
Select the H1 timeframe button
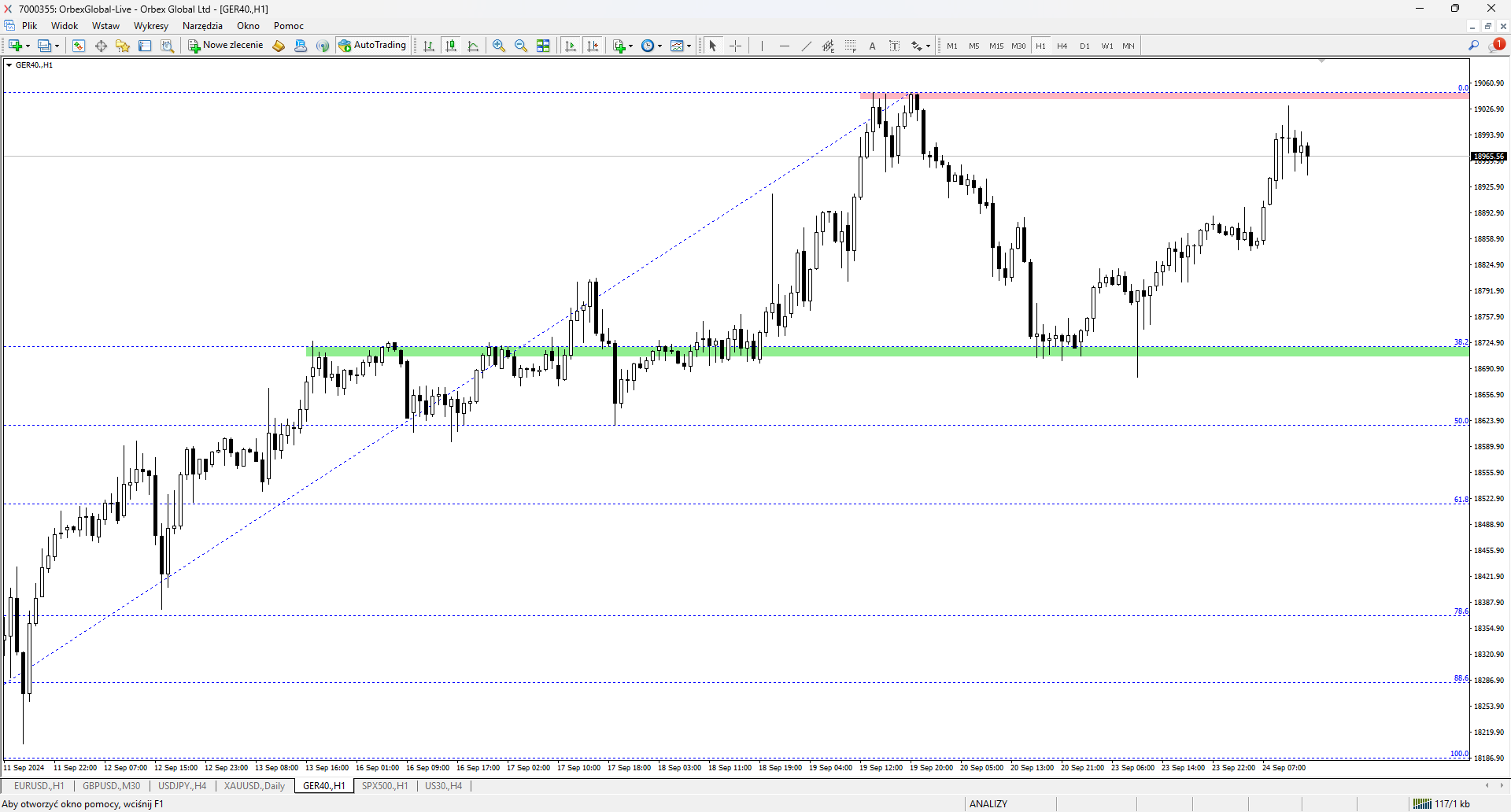(1040, 46)
